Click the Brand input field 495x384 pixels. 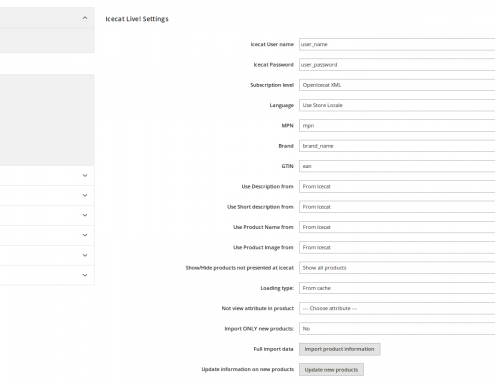(397, 146)
